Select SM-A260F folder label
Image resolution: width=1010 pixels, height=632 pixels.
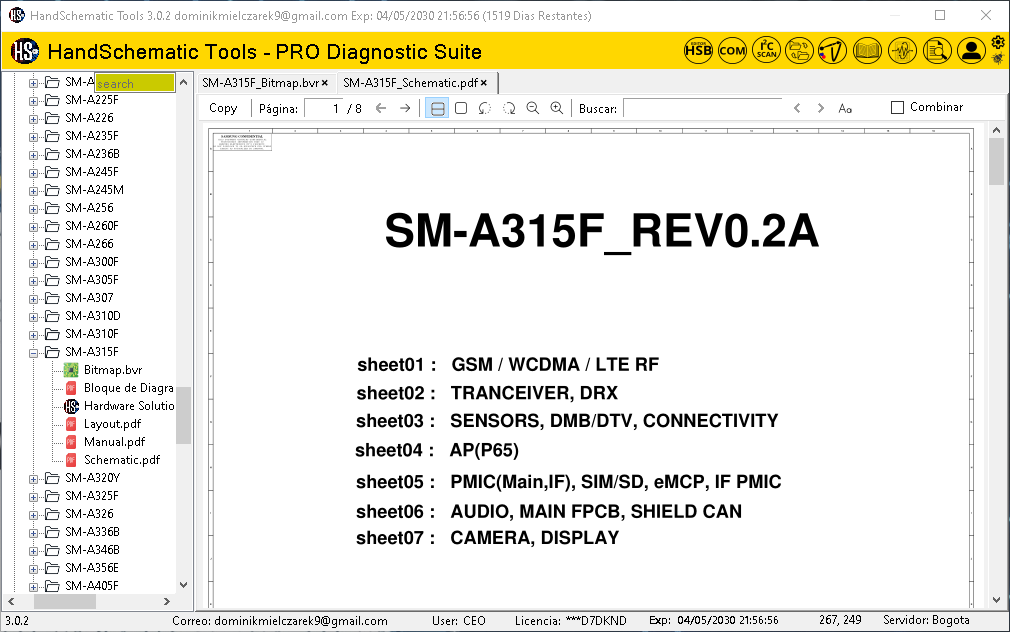click(x=91, y=225)
